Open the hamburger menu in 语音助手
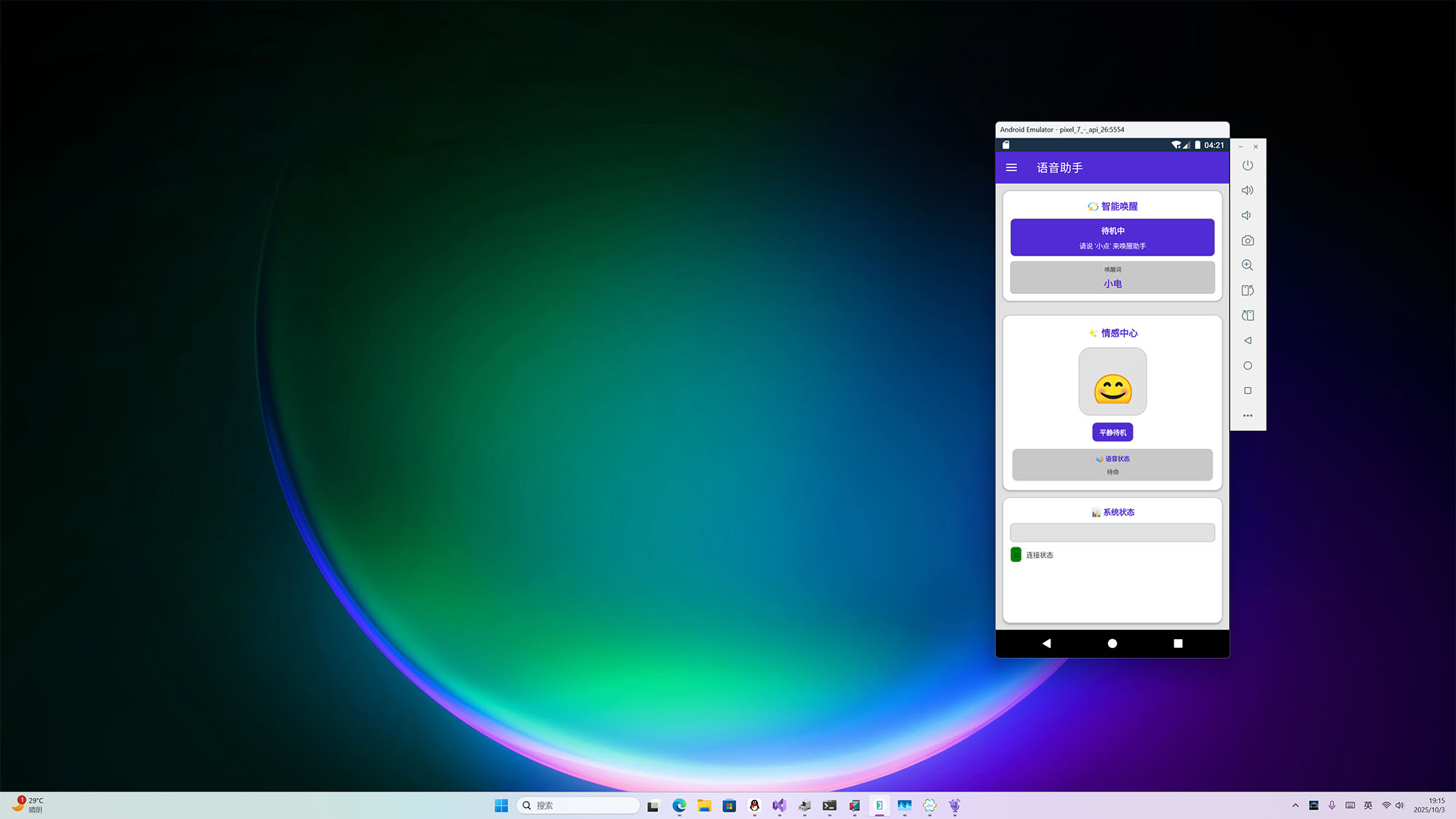 [1011, 167]
